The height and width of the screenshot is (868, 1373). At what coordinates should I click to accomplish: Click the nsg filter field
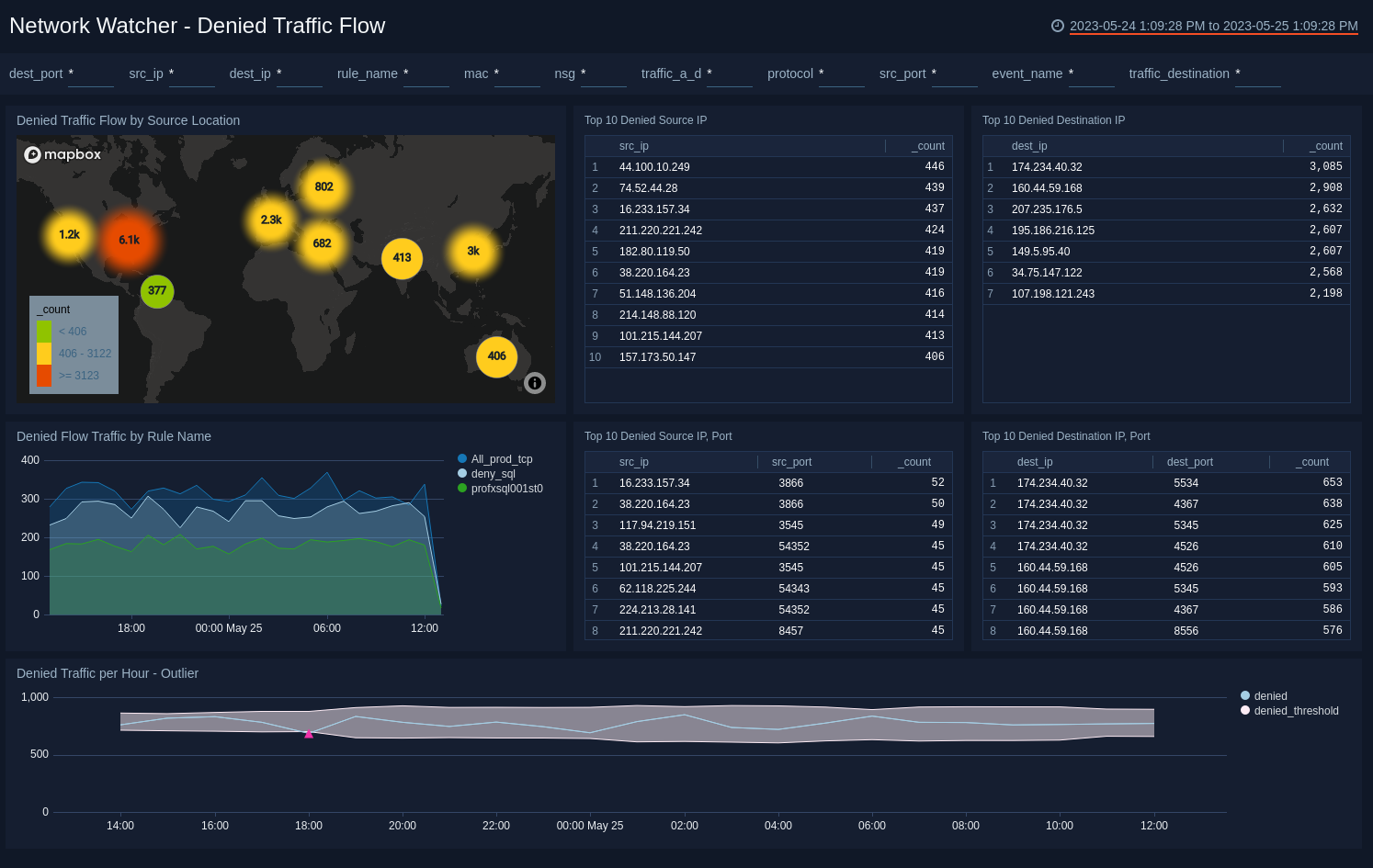(x=604, y=74)
